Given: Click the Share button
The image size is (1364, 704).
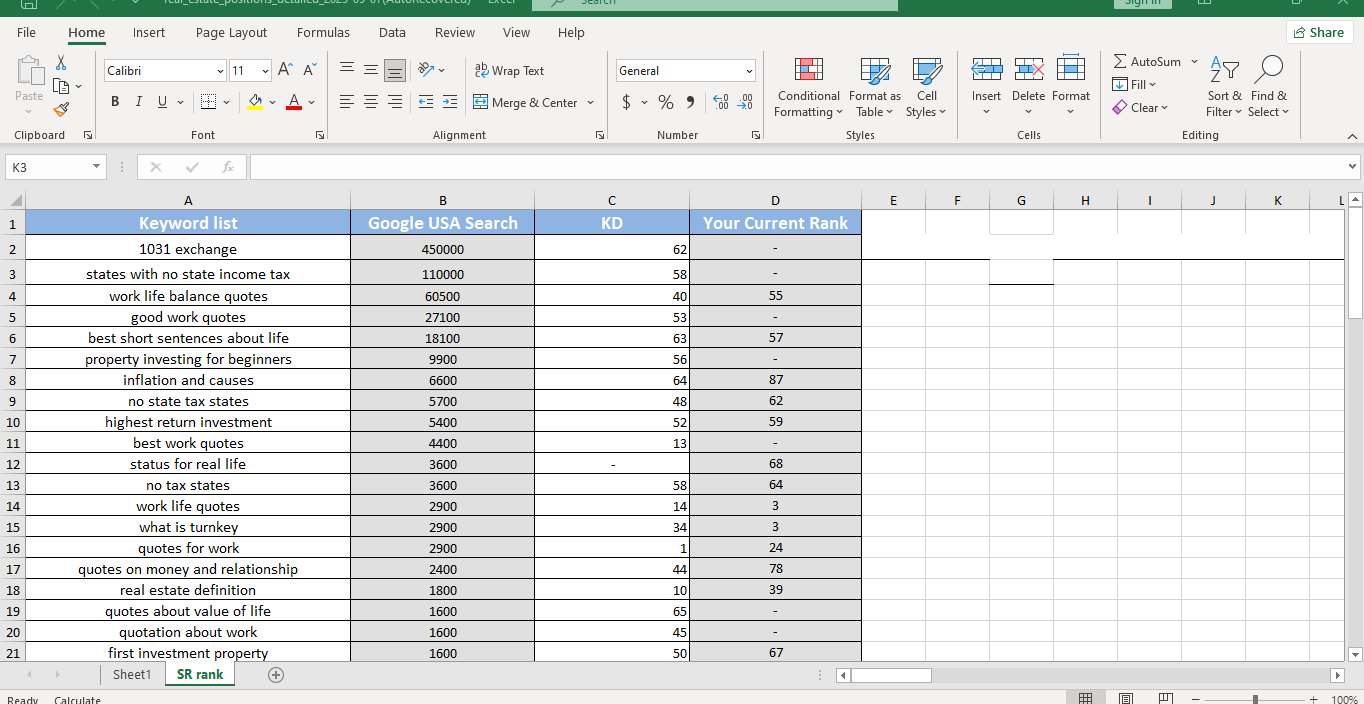Looking at the screenshot, I should pos(1318,32).
